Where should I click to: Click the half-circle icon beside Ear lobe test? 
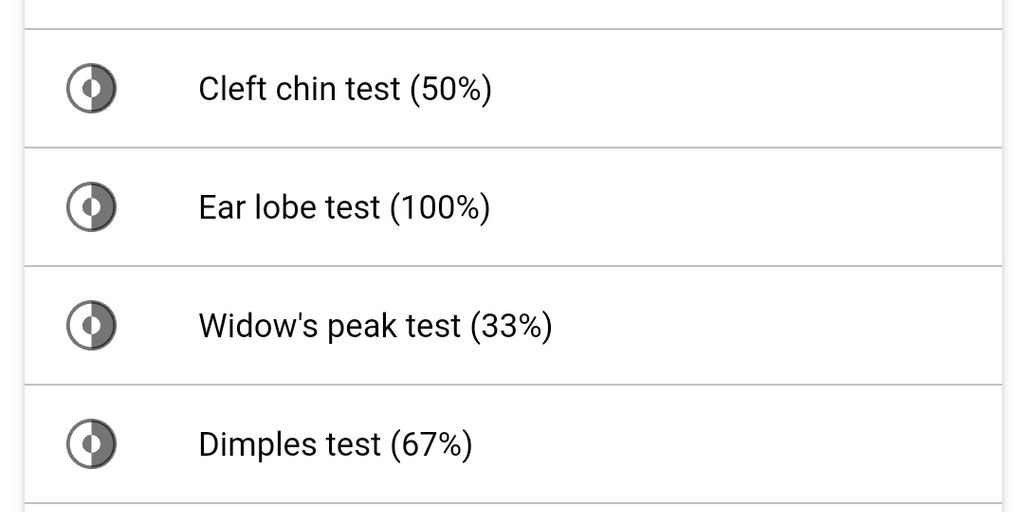[91, 208]
